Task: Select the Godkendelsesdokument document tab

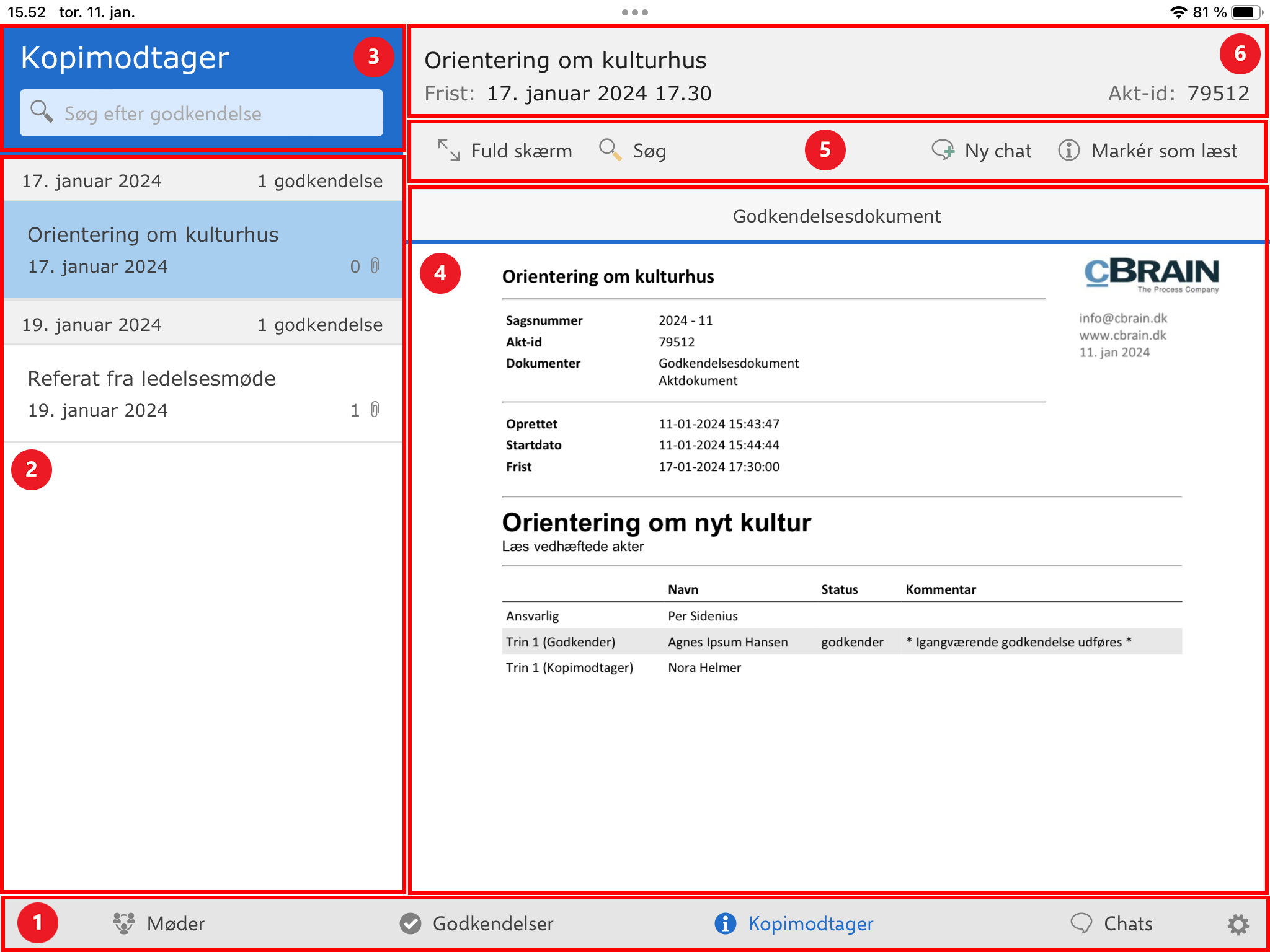Action: (837, 216)
